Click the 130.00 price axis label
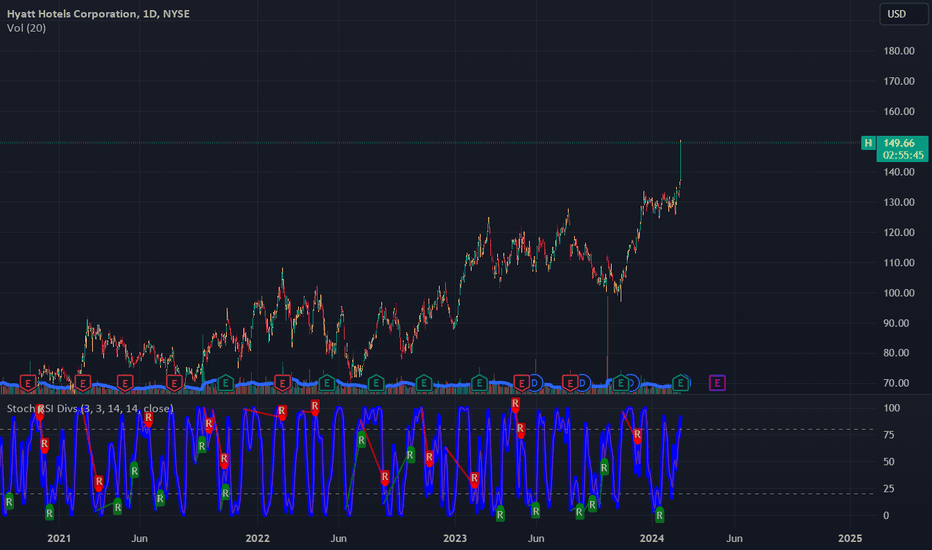932x550 pixels. click(x=899, y=202)
